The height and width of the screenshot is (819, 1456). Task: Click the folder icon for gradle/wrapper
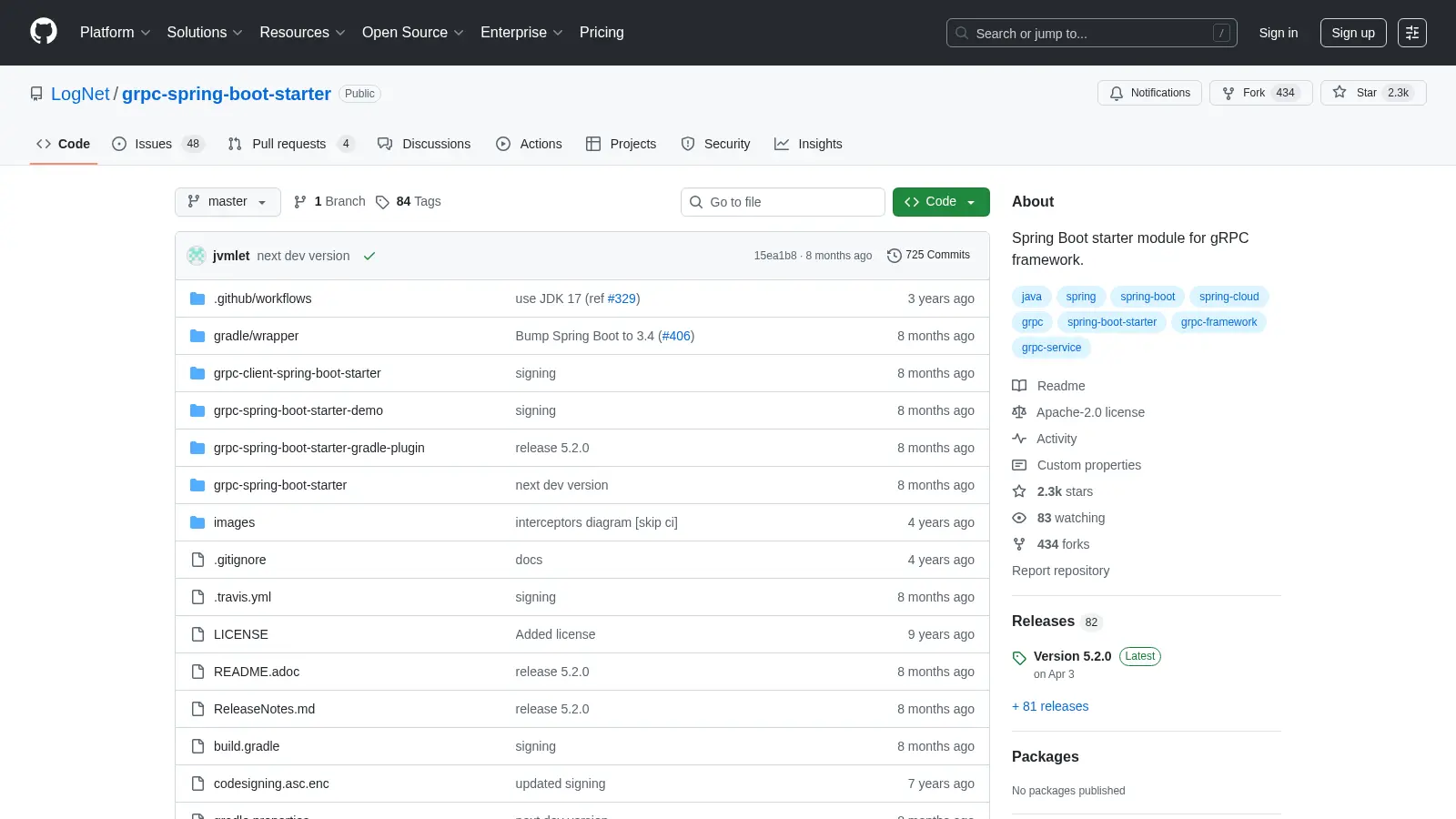click(197, 336)
